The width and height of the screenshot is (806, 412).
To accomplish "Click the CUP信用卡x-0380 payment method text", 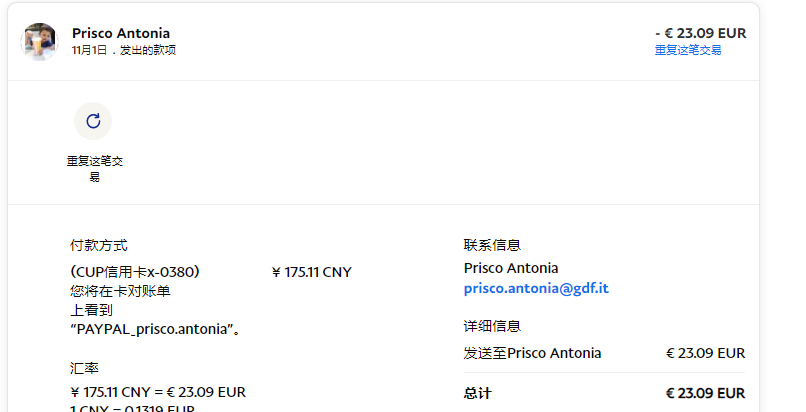I will click(x=136, y=272).
